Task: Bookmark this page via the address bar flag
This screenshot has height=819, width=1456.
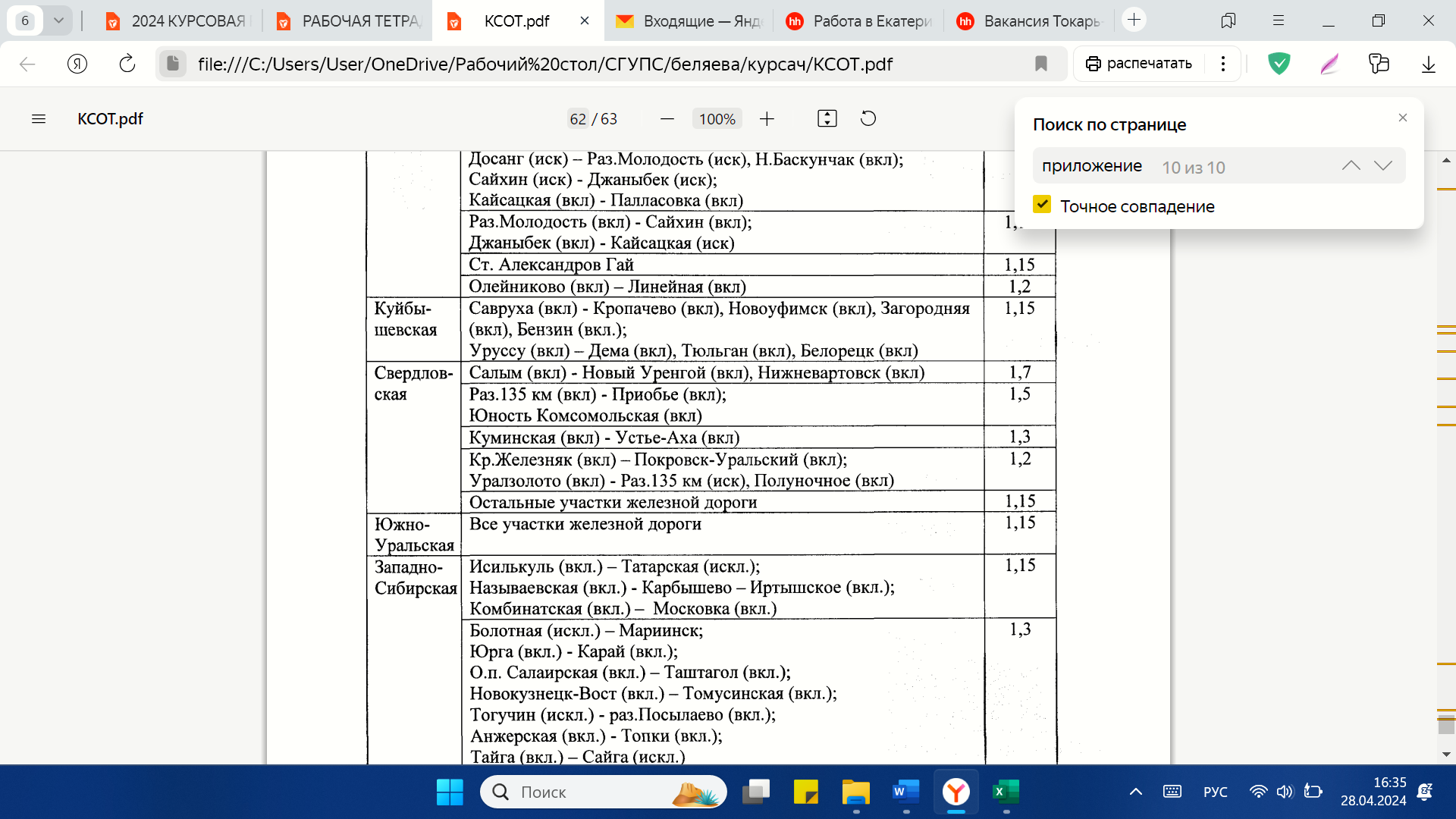Action: [x=1041, y=64]
